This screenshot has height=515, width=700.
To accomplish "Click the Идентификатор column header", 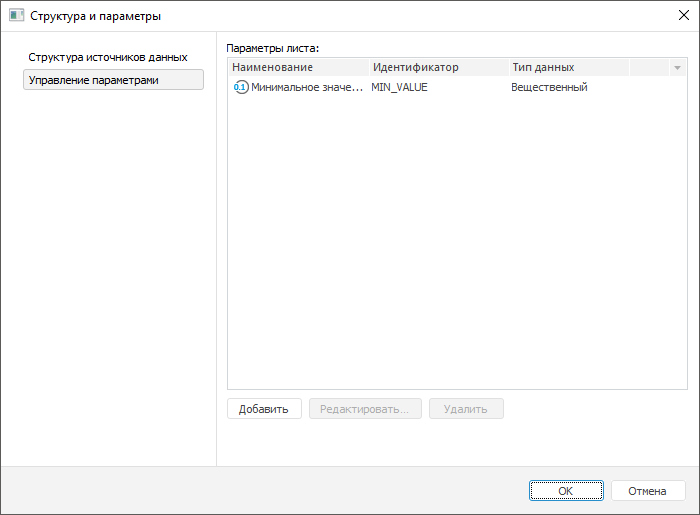I will pyautogui.click(x=439, y=68).
